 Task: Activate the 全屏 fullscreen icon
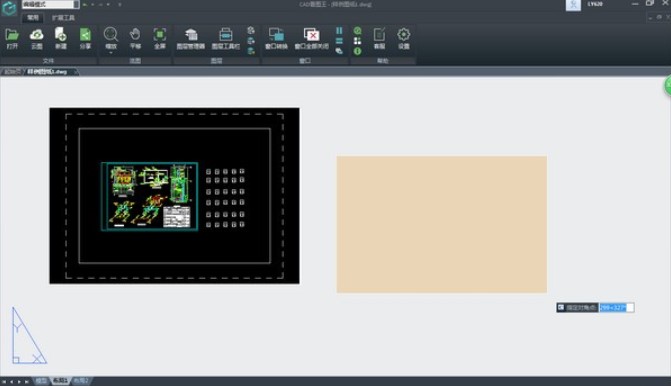(160, 39)
